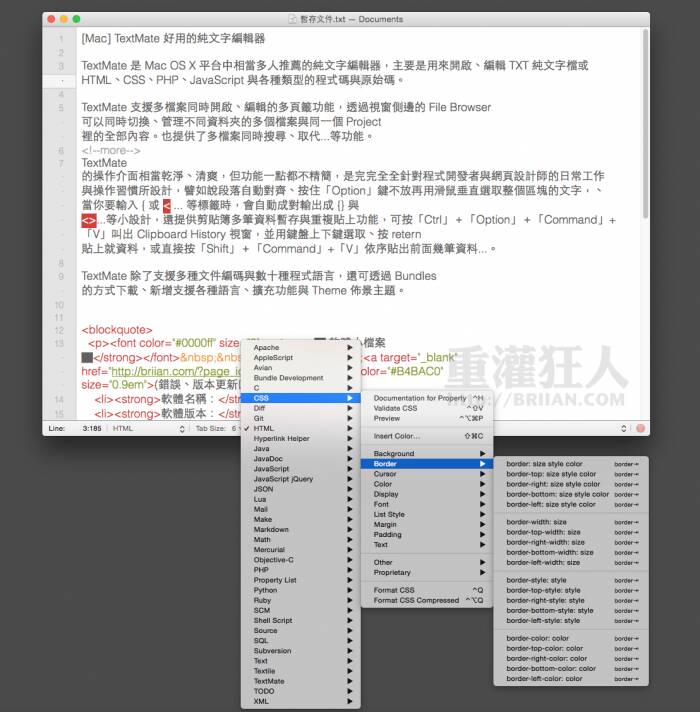Viewport: 700px width, 712px height.
Task: Expand the List Style submenu
Action: (x=427, y=514)
